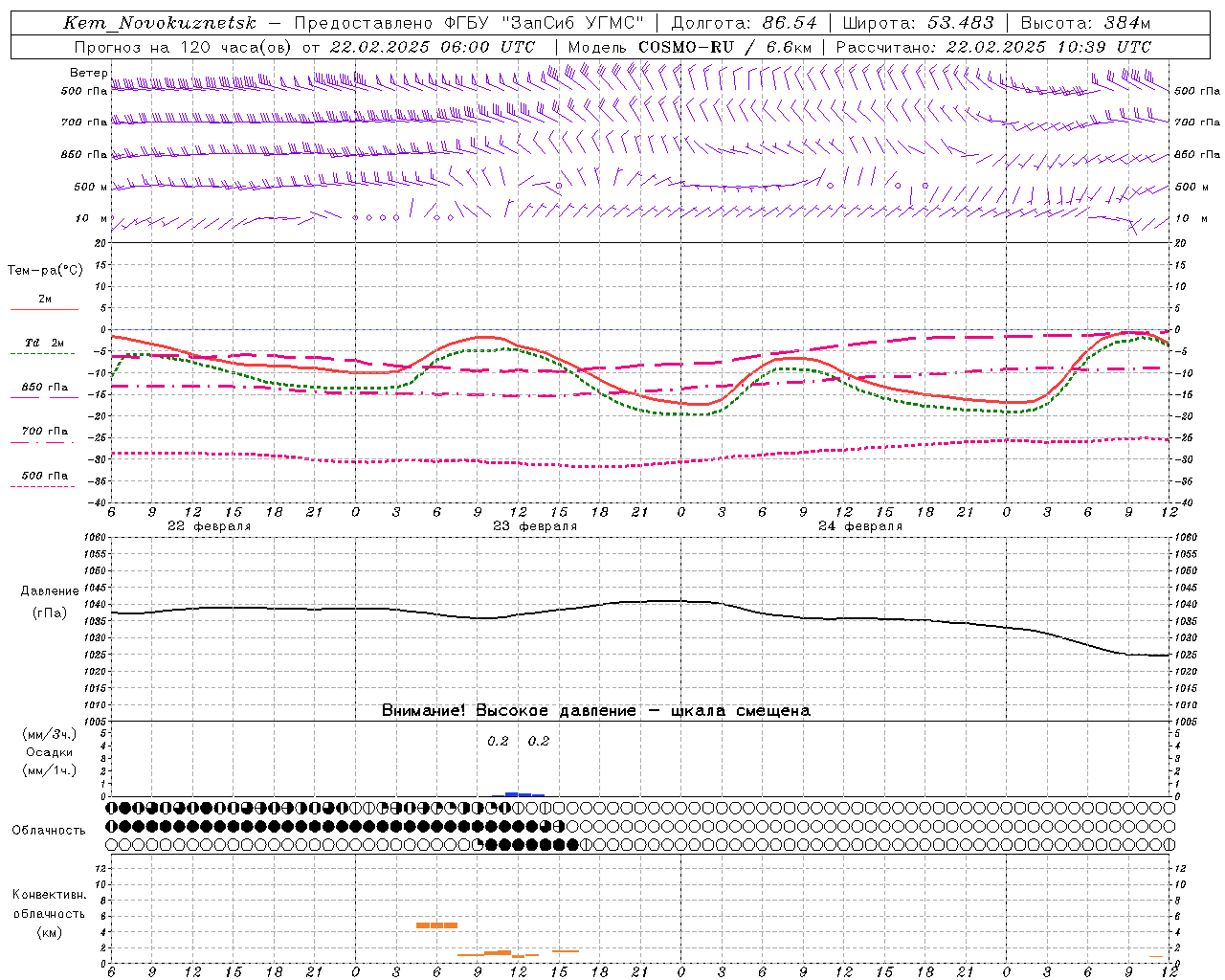Image resolution: width=1225 pixels, height=980 pixels.
Task: Click the '(гПа)' unit label under Давление
Action: pyautogui.click(x=50, y=612)
